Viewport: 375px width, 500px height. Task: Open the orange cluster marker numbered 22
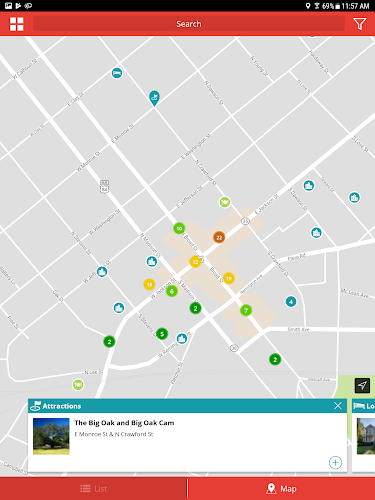(x=219, y=237)
